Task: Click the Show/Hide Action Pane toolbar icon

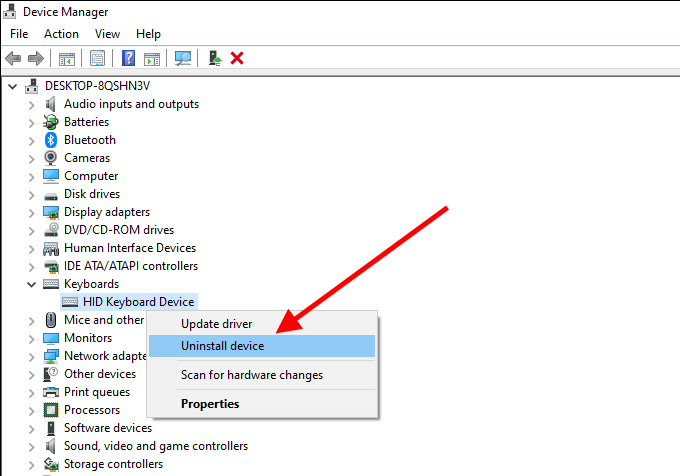Action: click(152, 59)
